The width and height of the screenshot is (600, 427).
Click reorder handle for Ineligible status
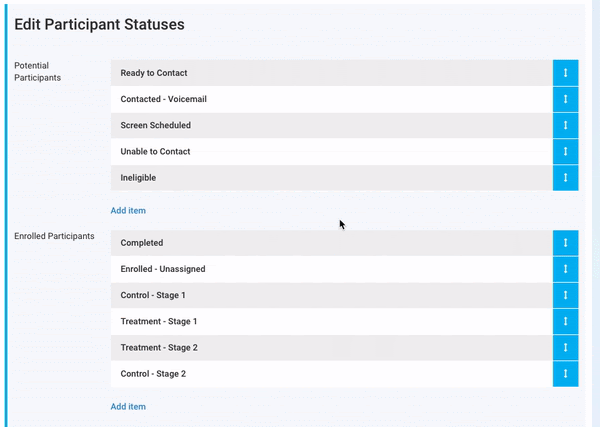[565, 177]
